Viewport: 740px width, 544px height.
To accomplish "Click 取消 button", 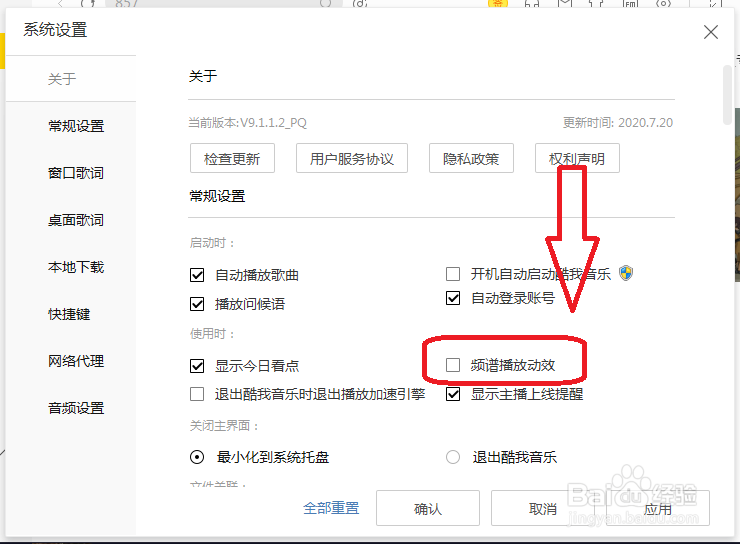I will coord(543,508).
